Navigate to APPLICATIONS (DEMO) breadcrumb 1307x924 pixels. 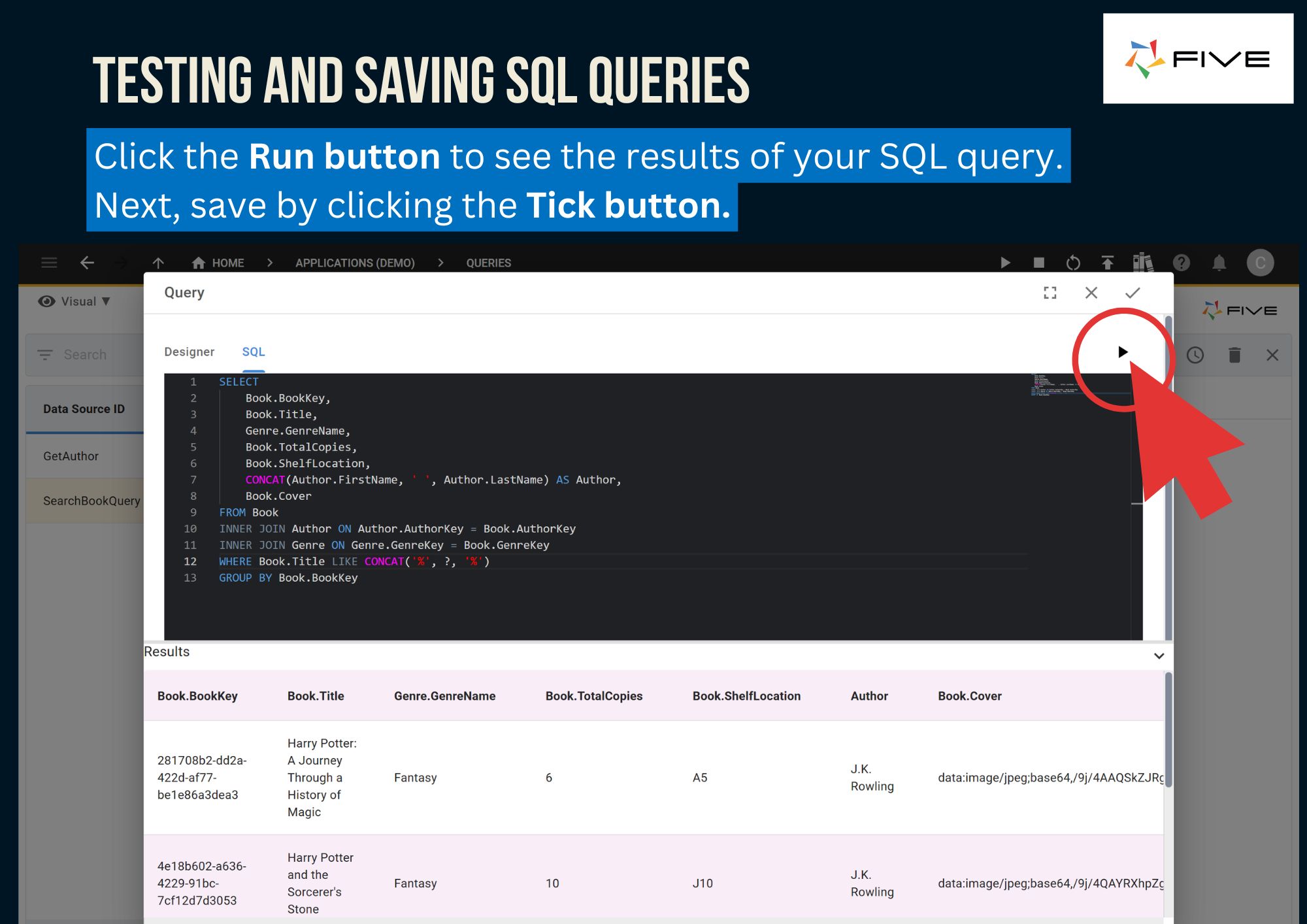point(355,263)
